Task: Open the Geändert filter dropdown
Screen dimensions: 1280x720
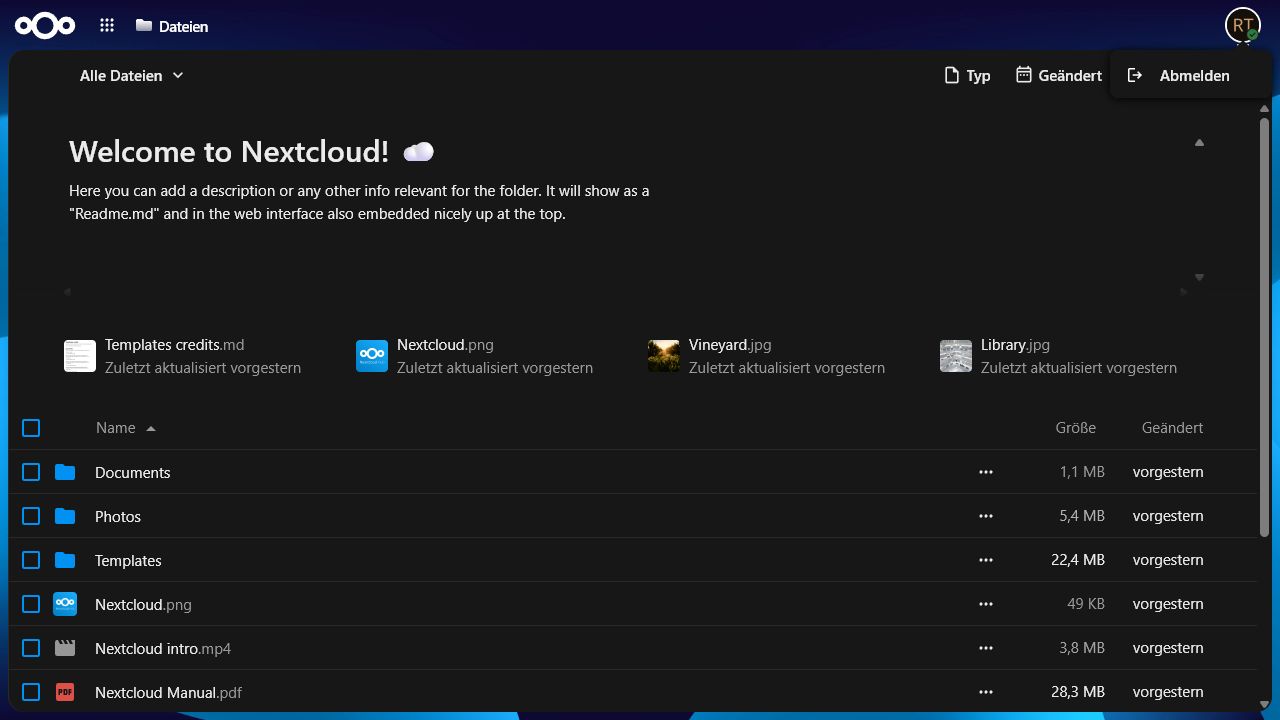Action: pyautogui.click(x=1059, y=76)
